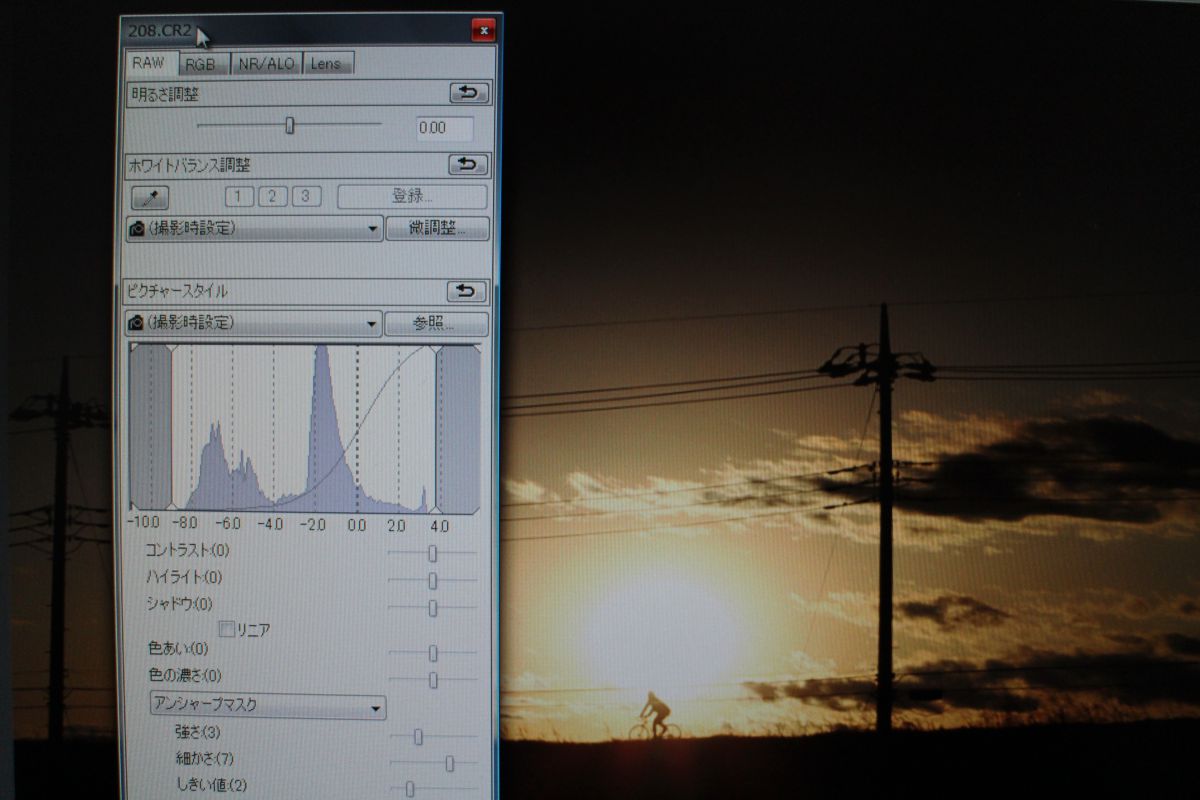Click the brightness value field showing 0.00
1200x800 pixels.
pyautogui.click(x=444, y=128)
